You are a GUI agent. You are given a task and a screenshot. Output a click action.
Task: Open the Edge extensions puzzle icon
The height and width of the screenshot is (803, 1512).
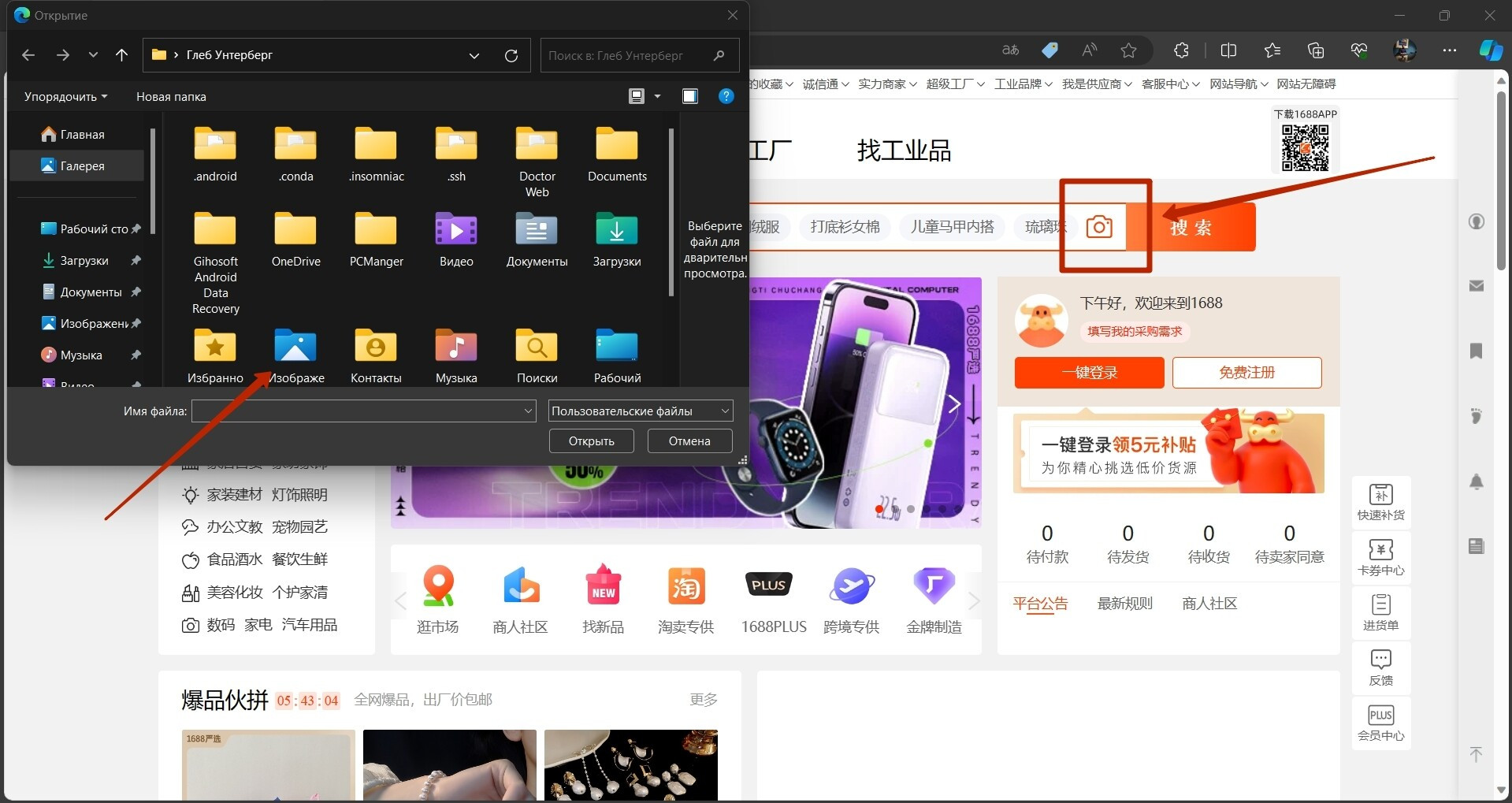coord(1181,50)
